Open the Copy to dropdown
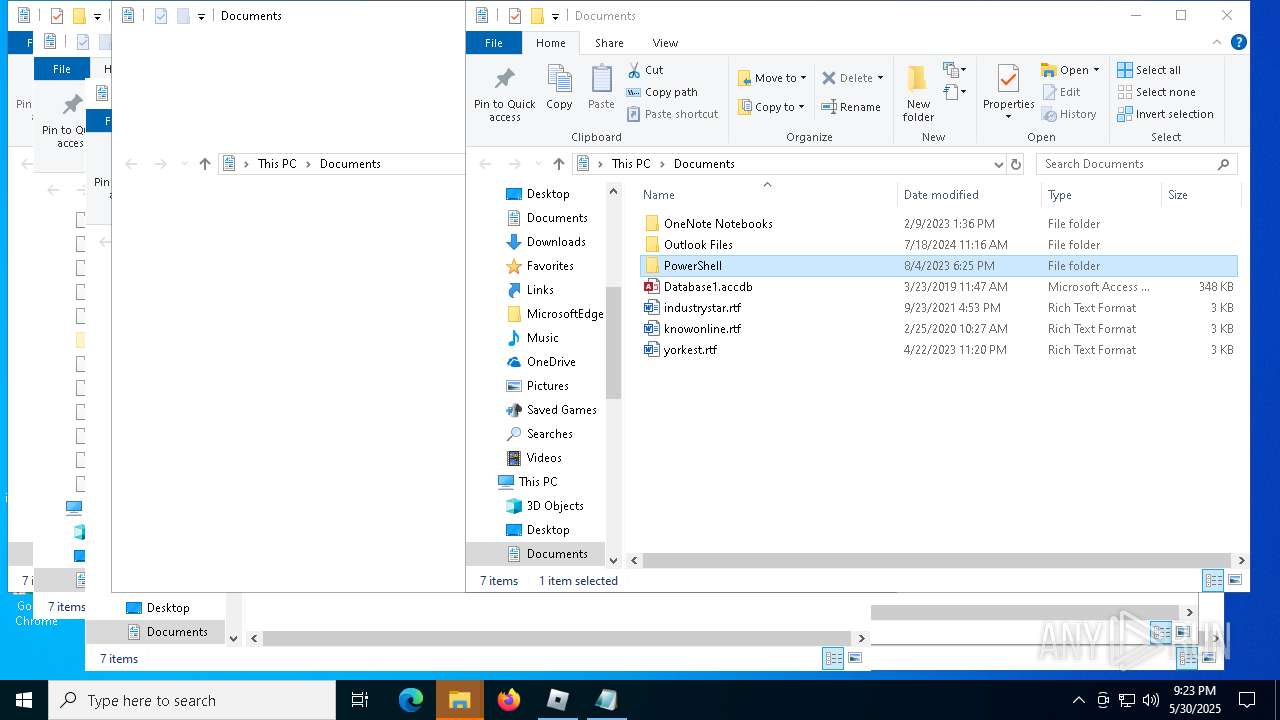The image size is (1280, 720). tap(771, 107)
